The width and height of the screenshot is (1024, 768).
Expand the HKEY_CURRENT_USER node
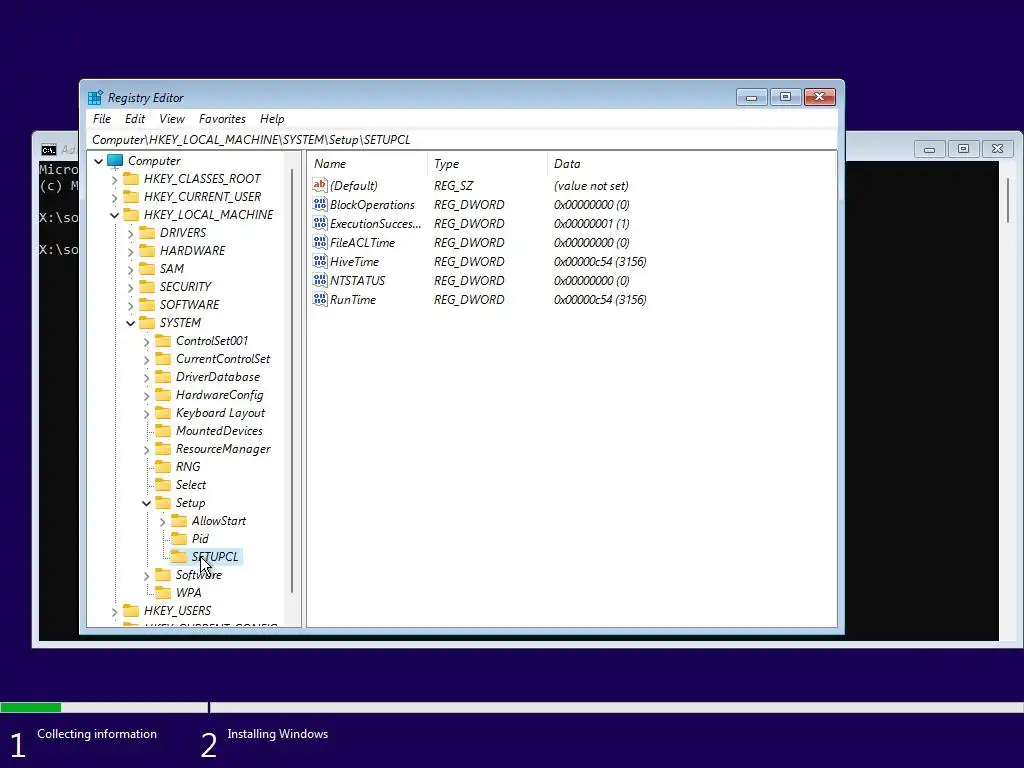115,197
